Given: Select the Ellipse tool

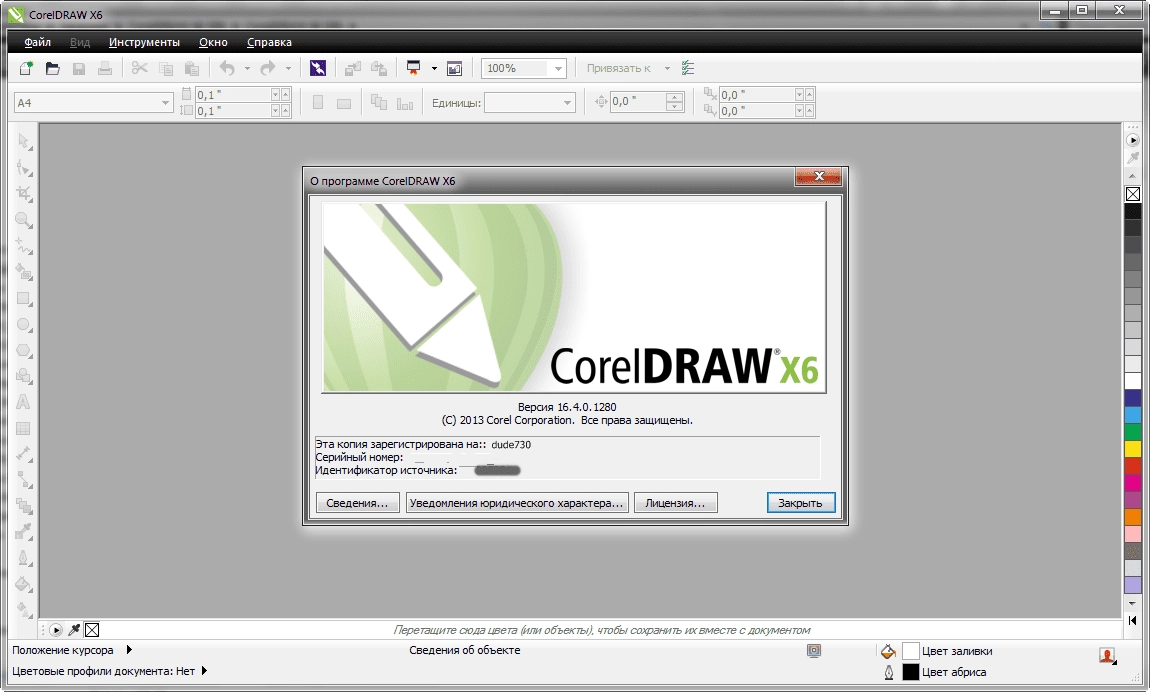Looking at the screenshot, I should [23, 325].
